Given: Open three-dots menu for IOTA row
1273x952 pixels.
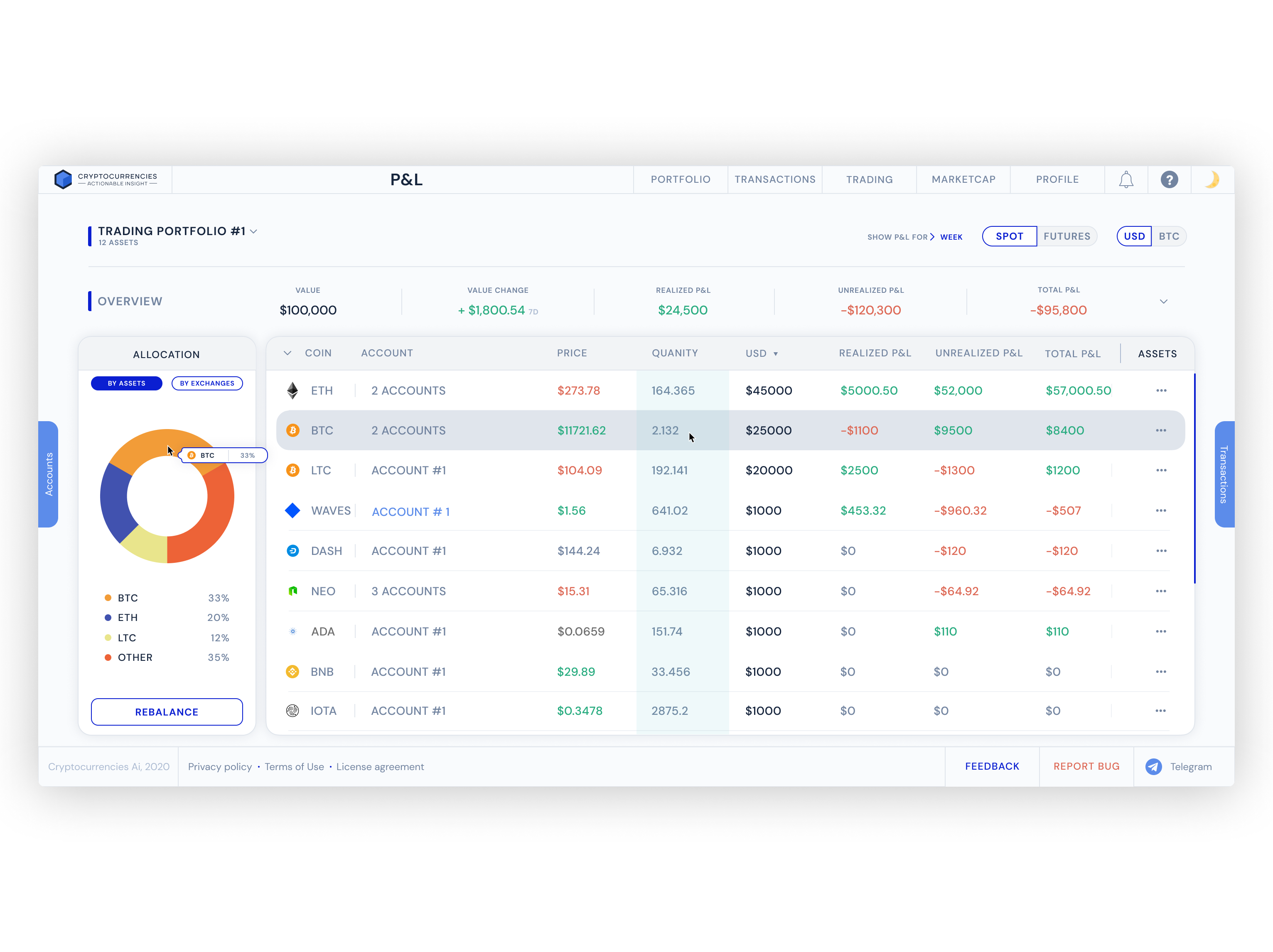Looking at the screenshot, I should click(x=1160, y=711).
